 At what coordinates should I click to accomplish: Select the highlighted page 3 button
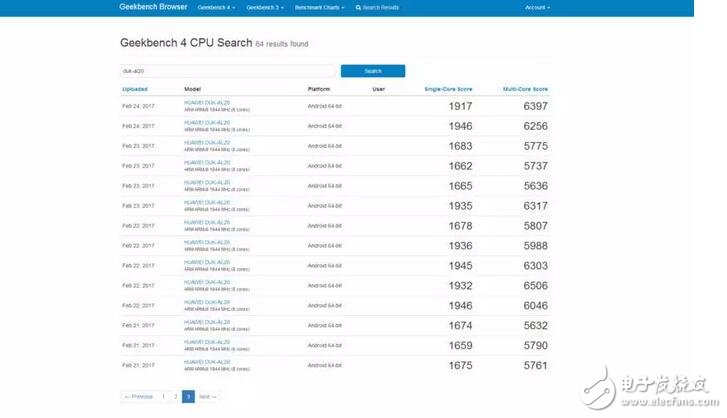pyautogui.click(x=188, y=396)
